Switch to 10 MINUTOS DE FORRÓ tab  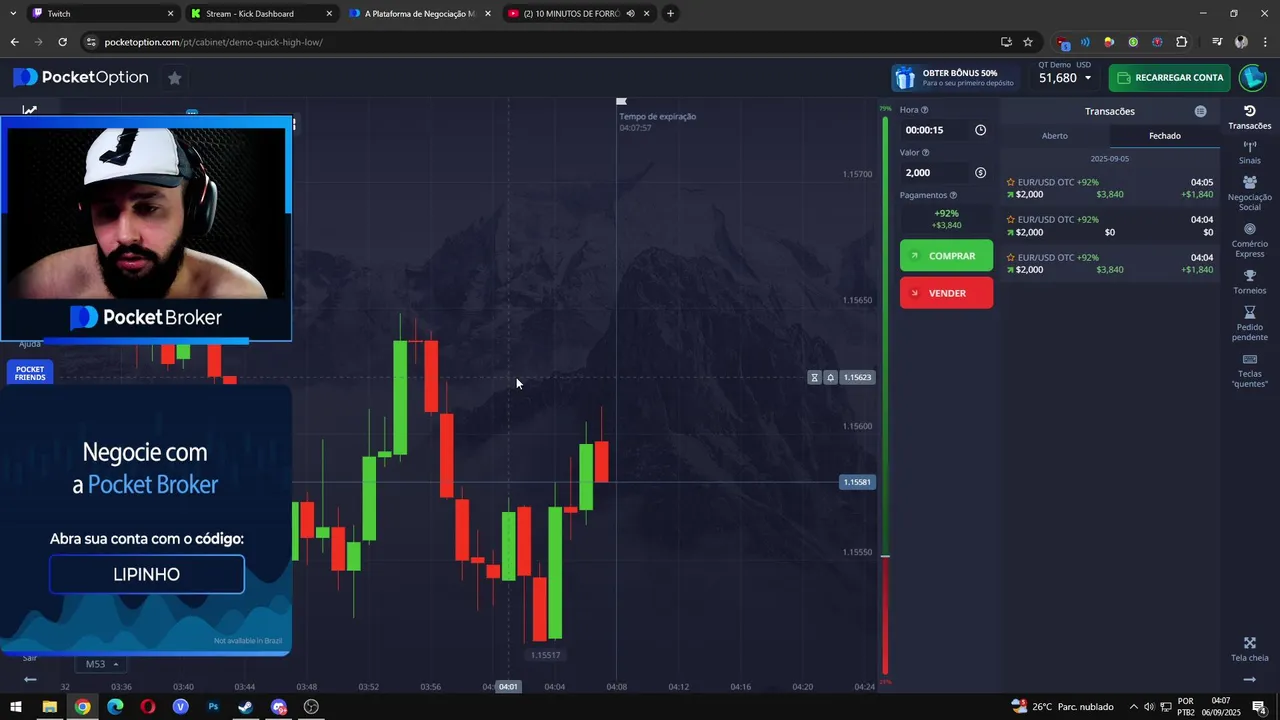(x=578, y=14)
